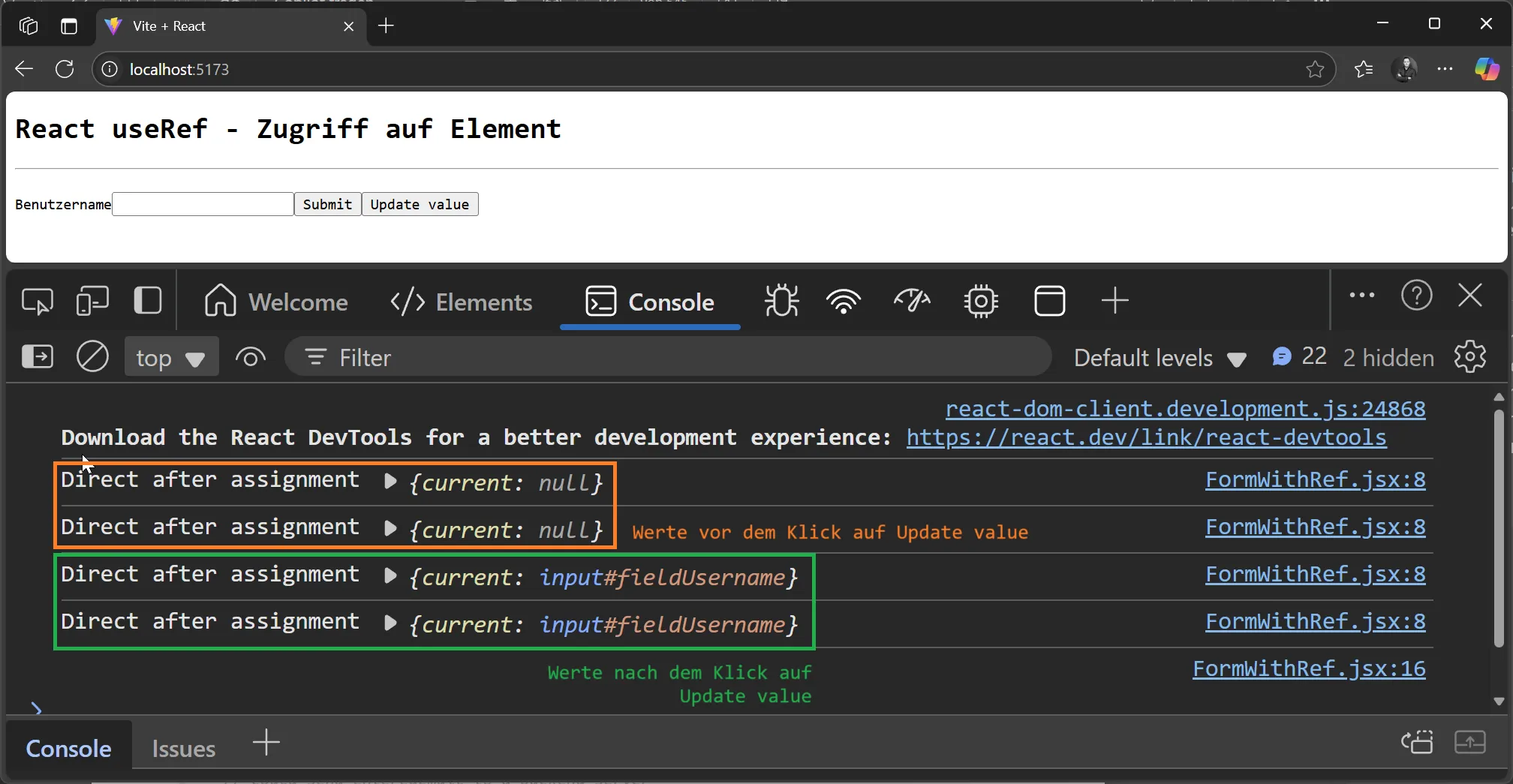Switch to the Welcome tab
Screen dimensions: 1513x784
point(276,302)
